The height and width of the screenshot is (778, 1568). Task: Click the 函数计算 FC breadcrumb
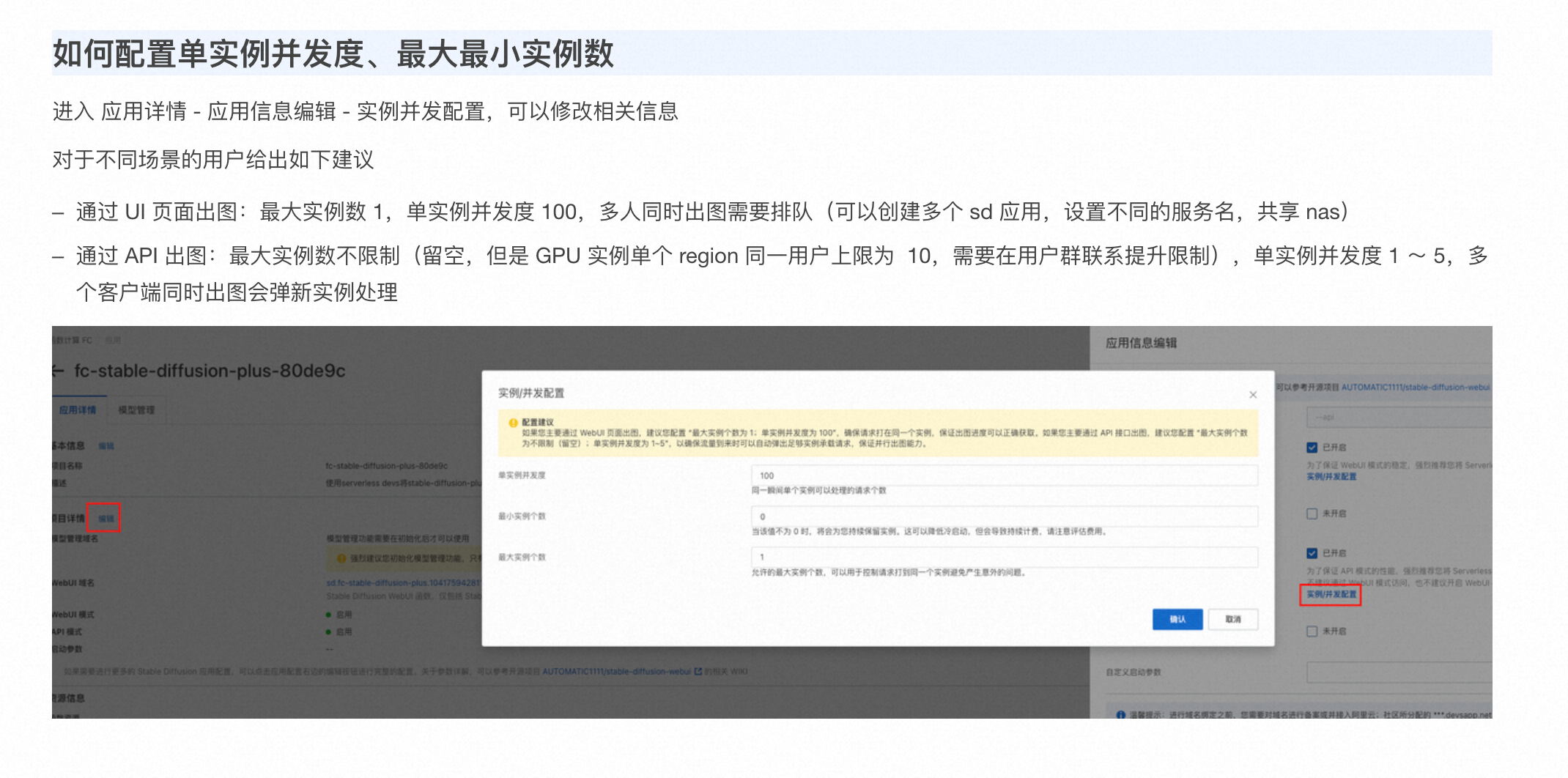click(x=73, y=341)
